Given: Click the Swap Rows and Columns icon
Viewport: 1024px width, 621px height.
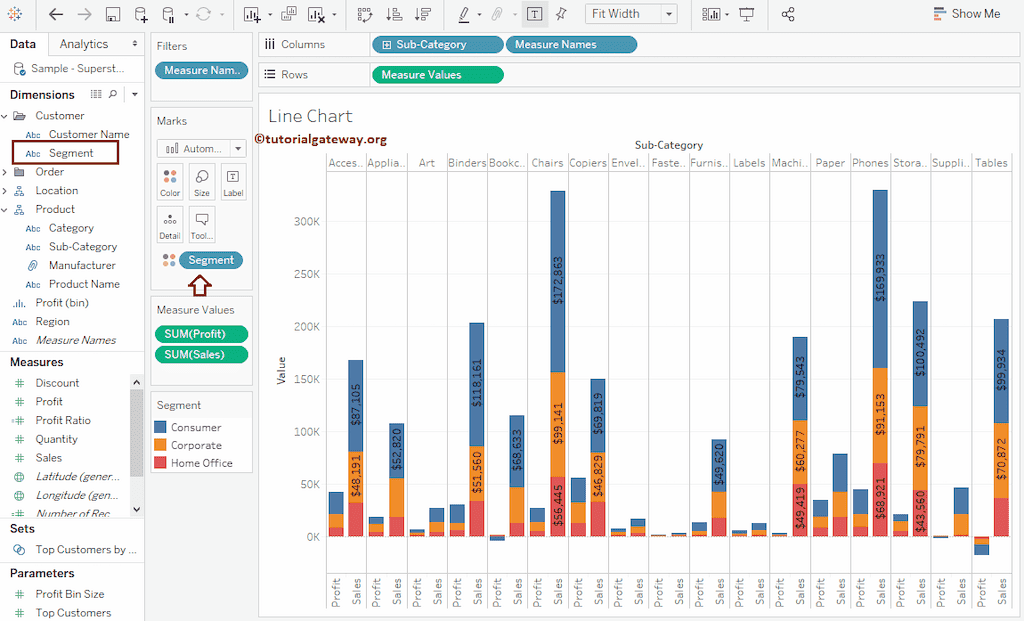Looking at the screenshot, I should (367, 14).
